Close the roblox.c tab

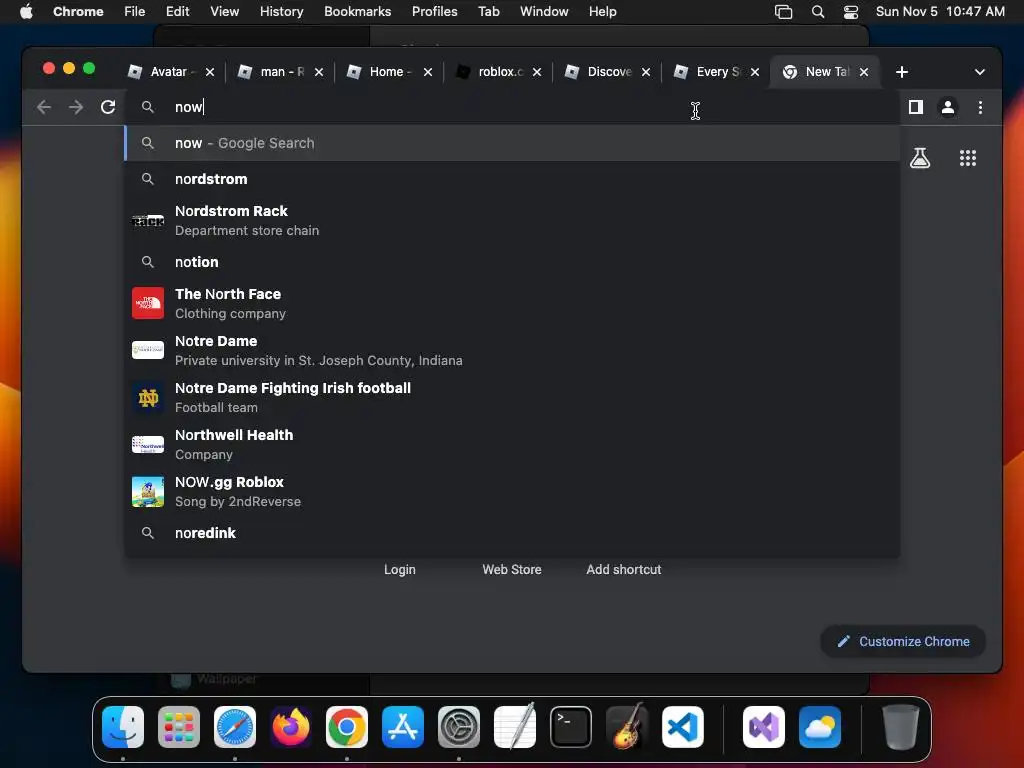[536, 72]
